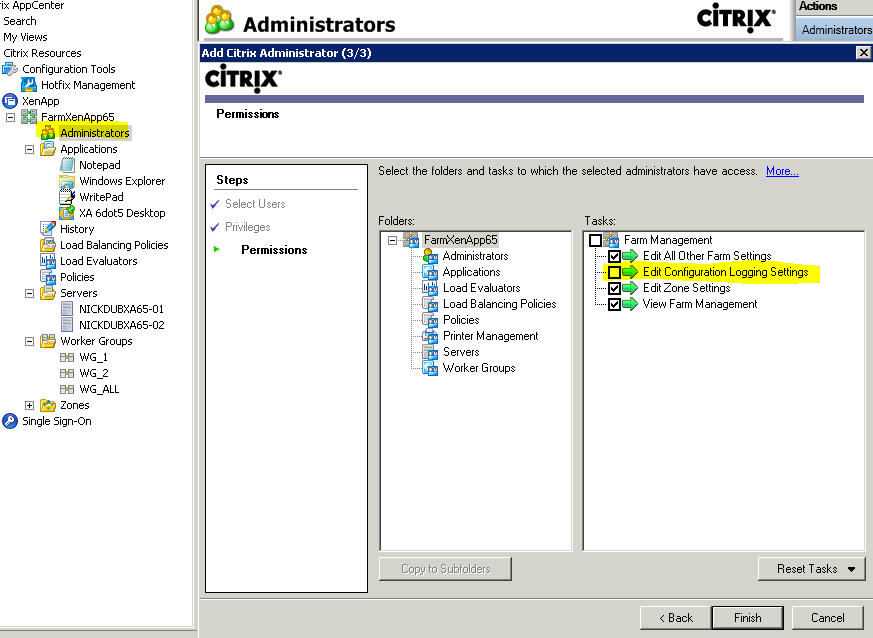Image resolution: width=873 pixels, height=638 pixels.
Task: Select the Notepad application icon
Action: pos(67,165)
